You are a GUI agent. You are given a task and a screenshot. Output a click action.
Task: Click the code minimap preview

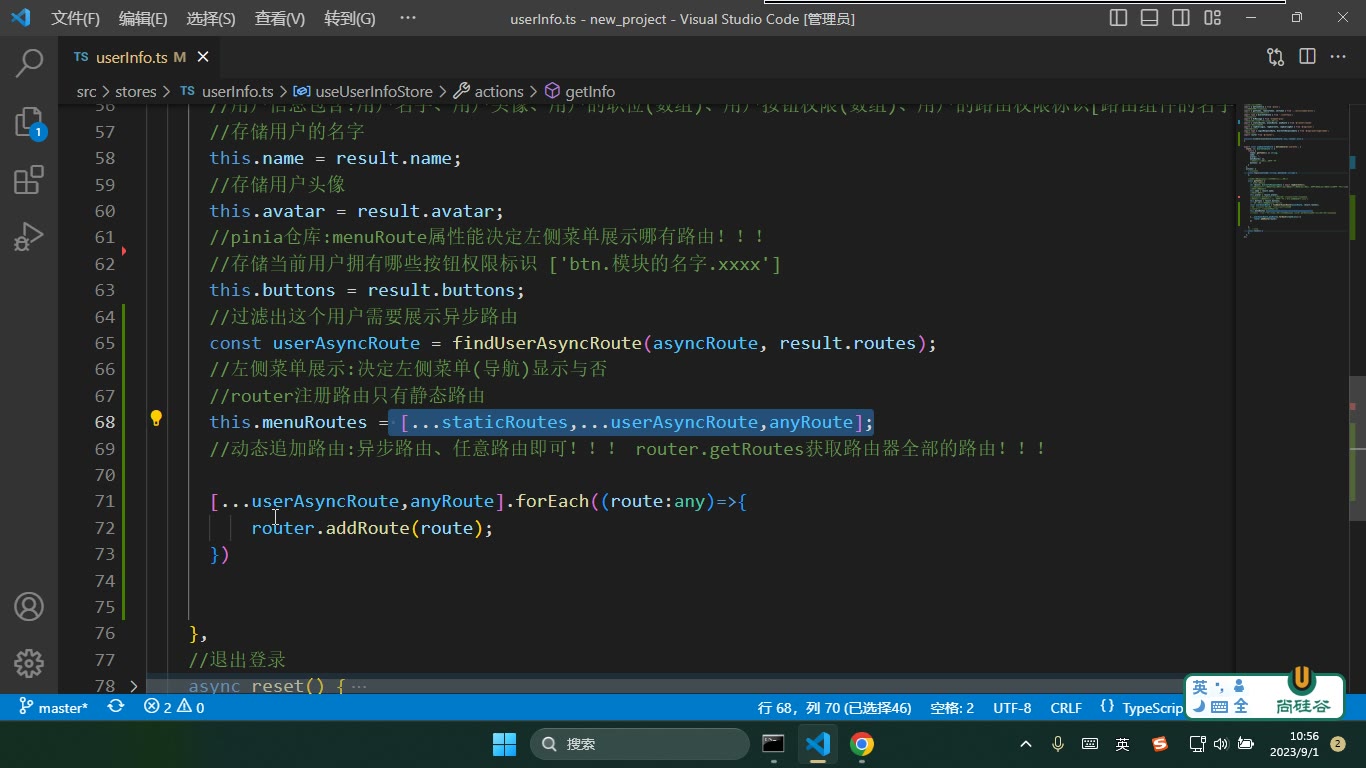tap(1291, 170)
